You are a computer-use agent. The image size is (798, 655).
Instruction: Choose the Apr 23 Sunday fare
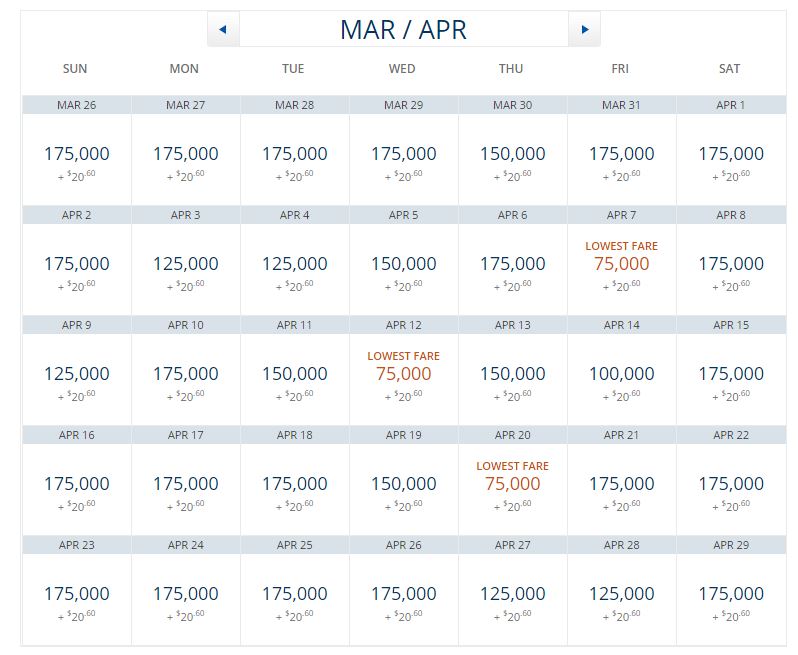click(76, 594)
